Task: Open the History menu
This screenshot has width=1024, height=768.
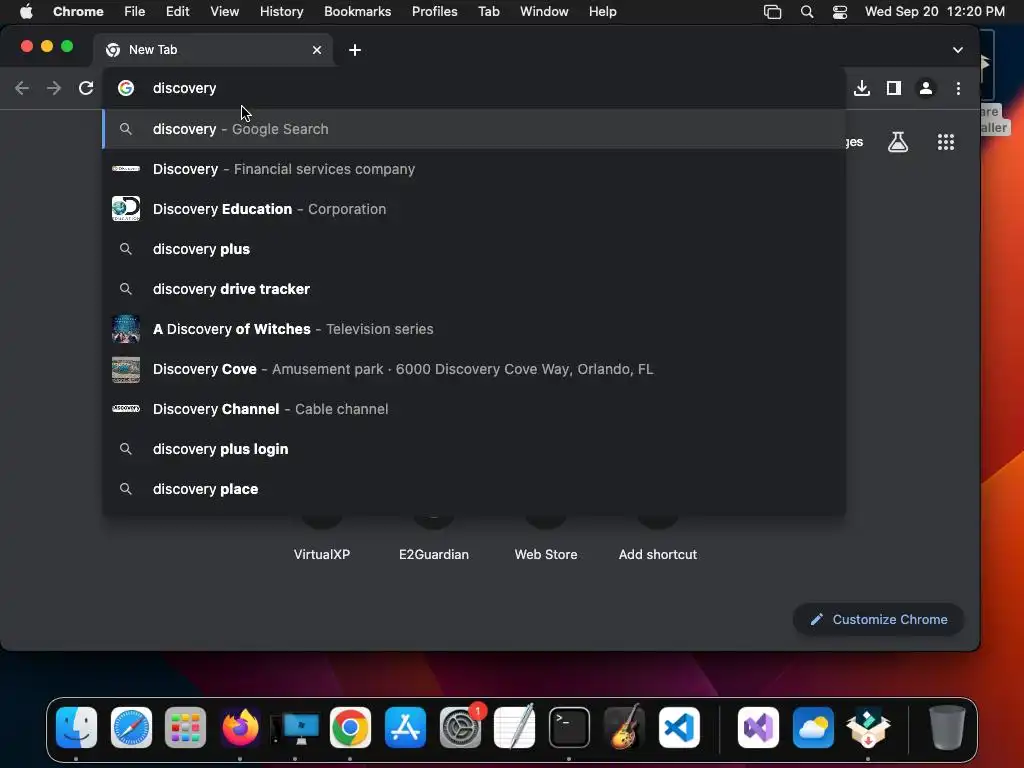Action: click(x=281, y=12)
